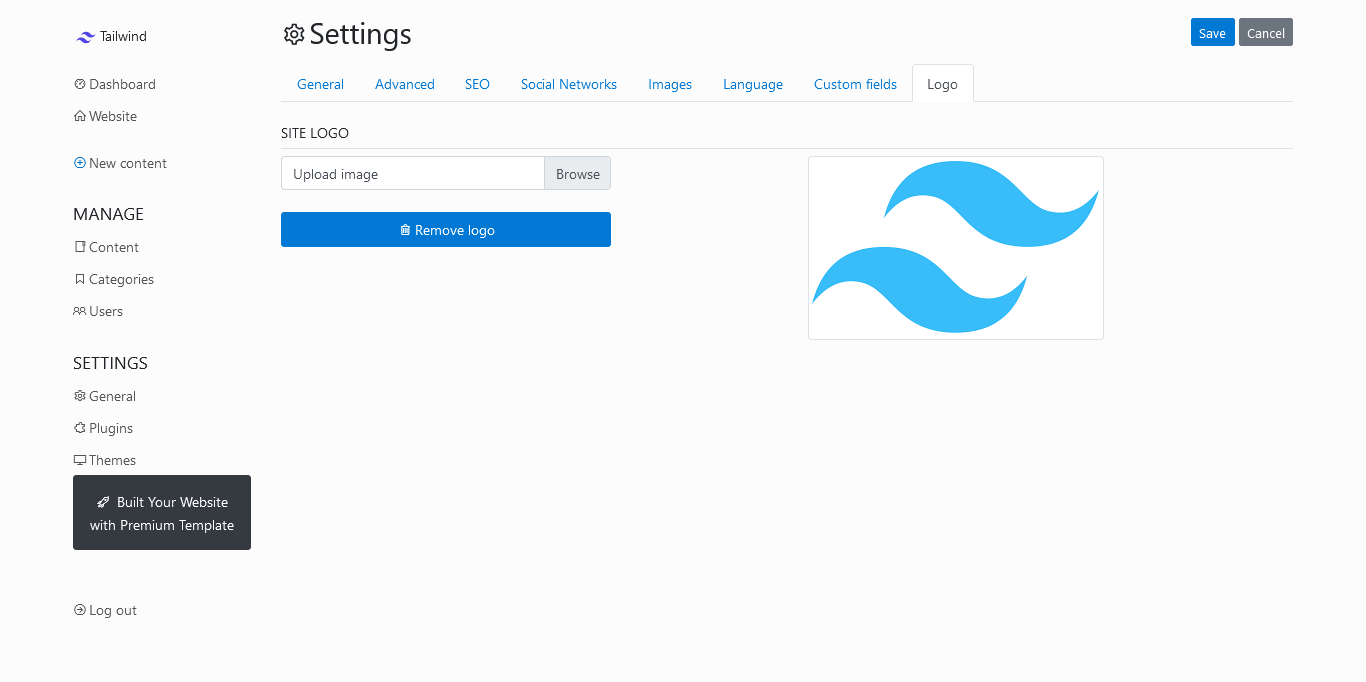Click Browse to choose an image
1366x682 pixels.
click(577, 173)
